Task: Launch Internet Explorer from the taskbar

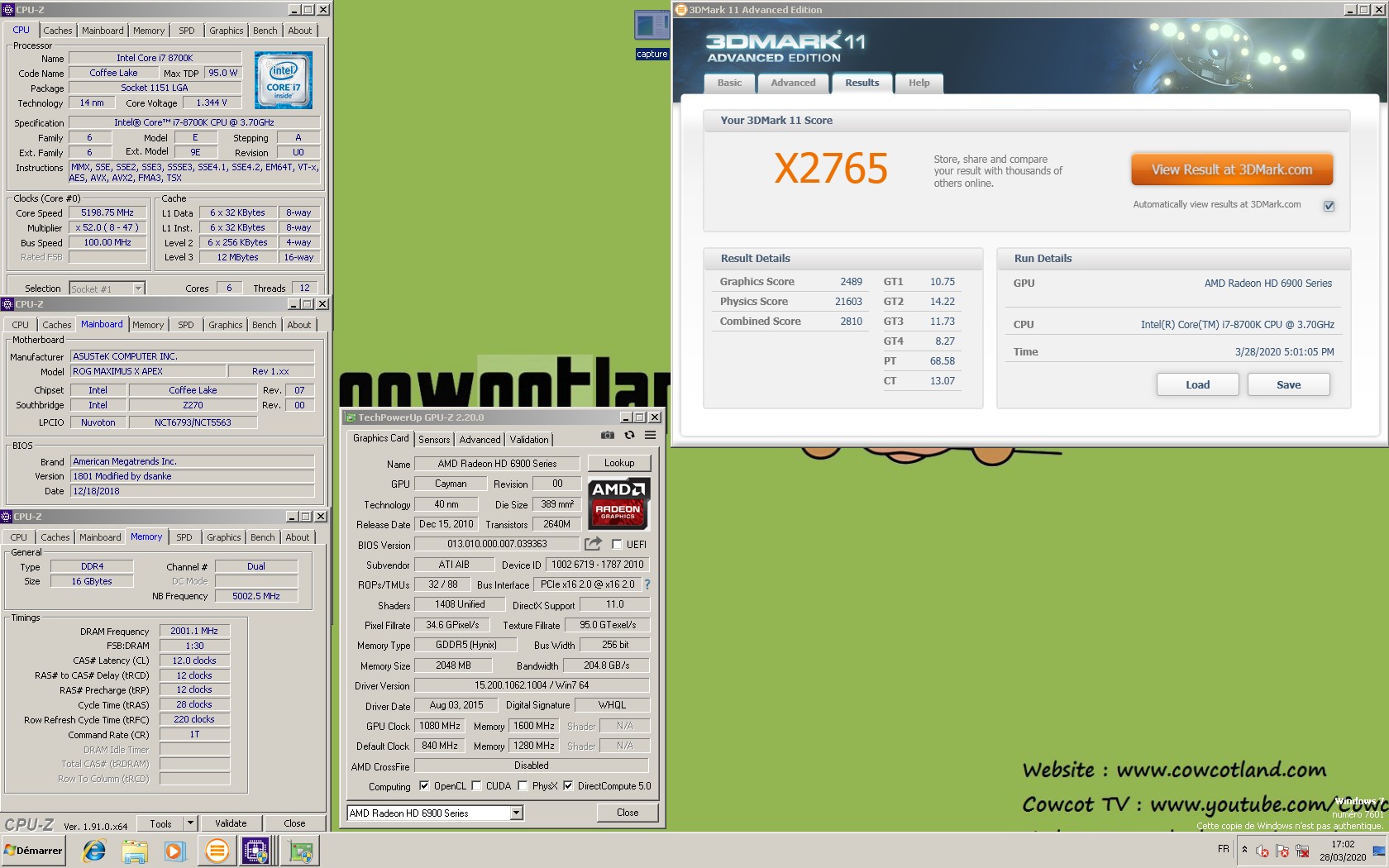Action: tap(94, 851)
